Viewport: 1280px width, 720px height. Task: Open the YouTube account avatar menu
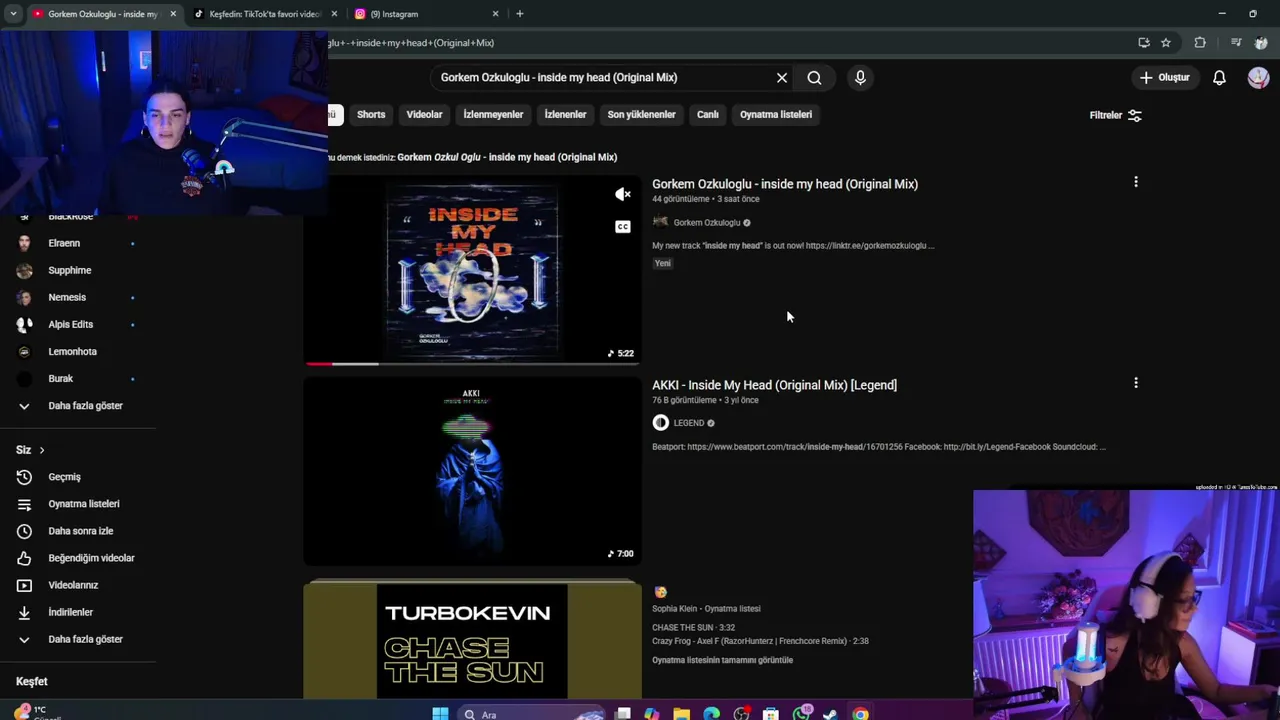[1258, 77]
